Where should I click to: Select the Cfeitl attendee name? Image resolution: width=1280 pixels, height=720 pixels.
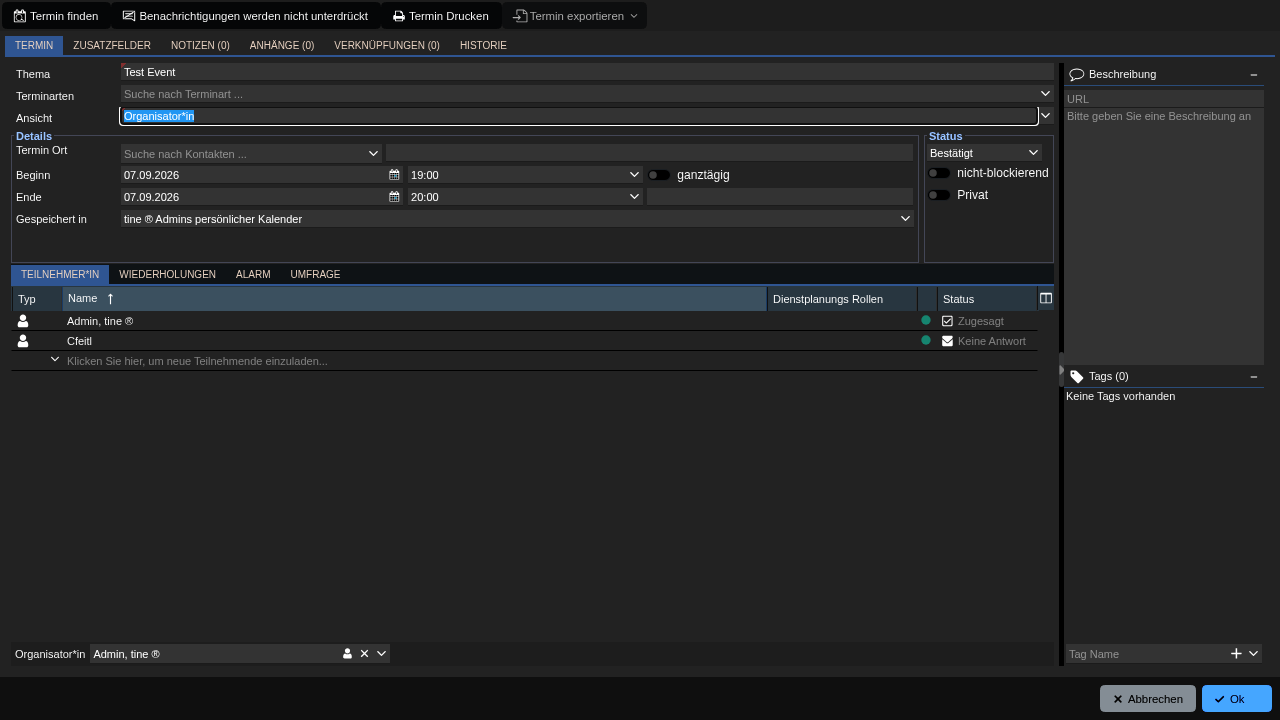coord(79,341)
